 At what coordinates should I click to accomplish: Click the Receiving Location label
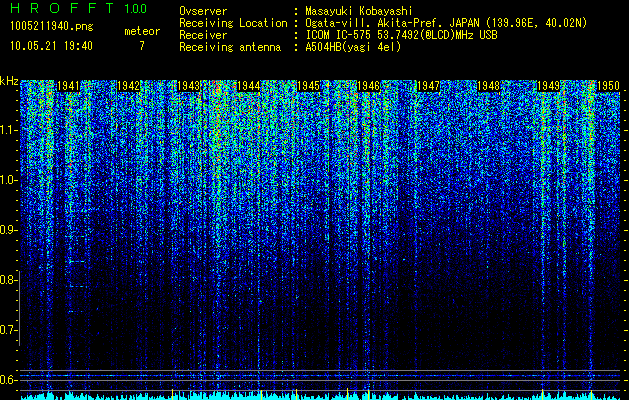pos(233,23)
